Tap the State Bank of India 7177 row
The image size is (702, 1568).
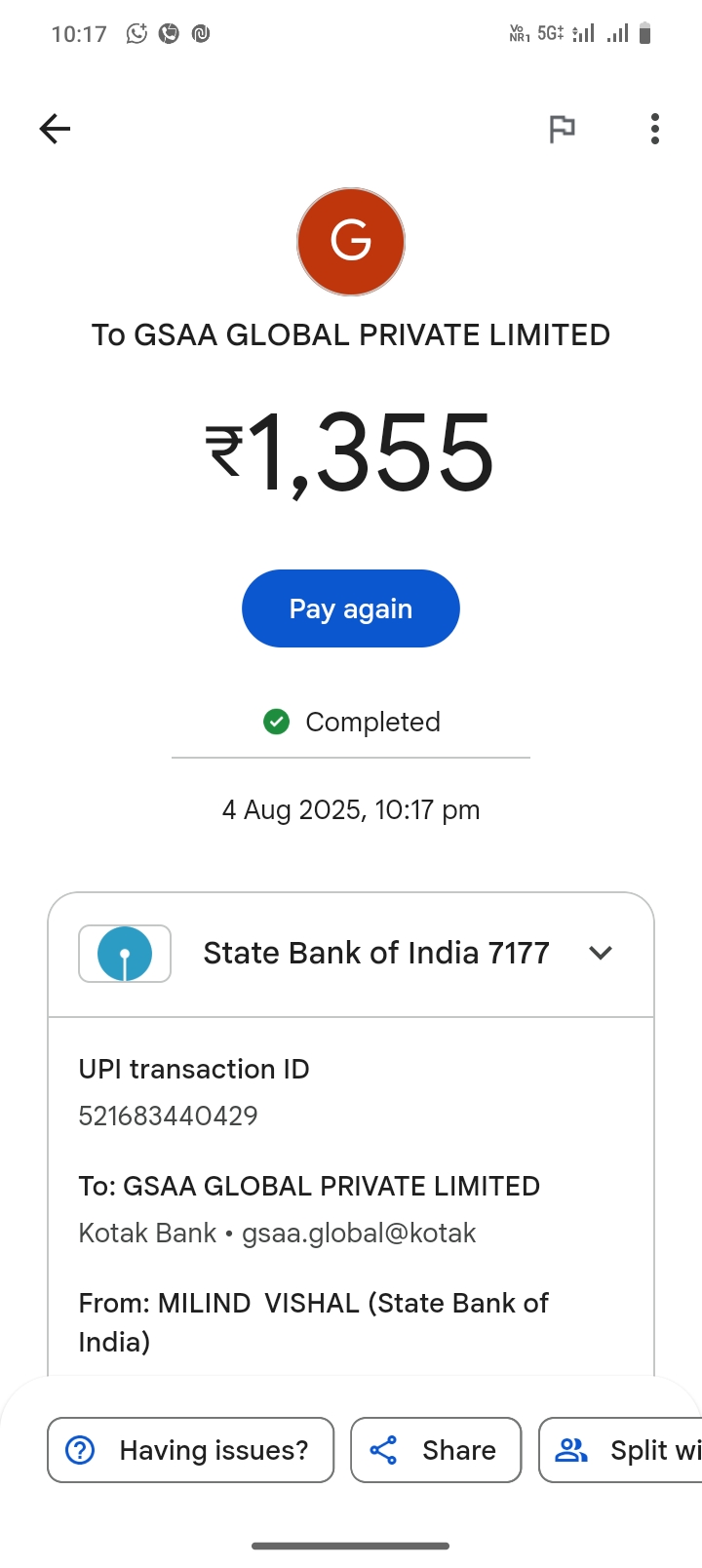coord(375,953)
